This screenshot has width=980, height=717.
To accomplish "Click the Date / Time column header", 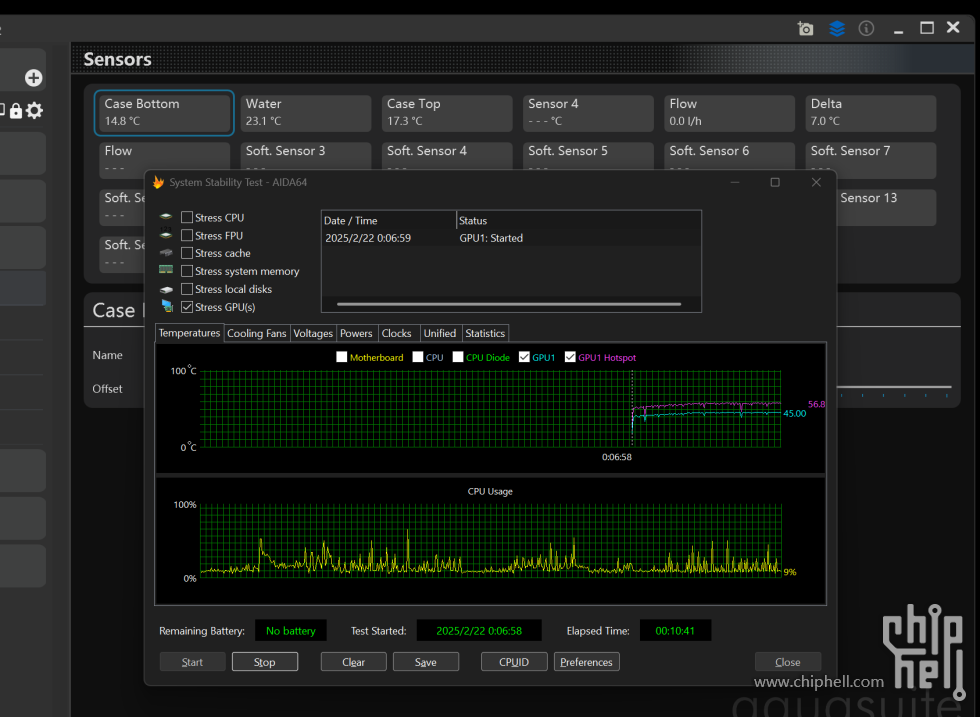I will coord(389,221).
